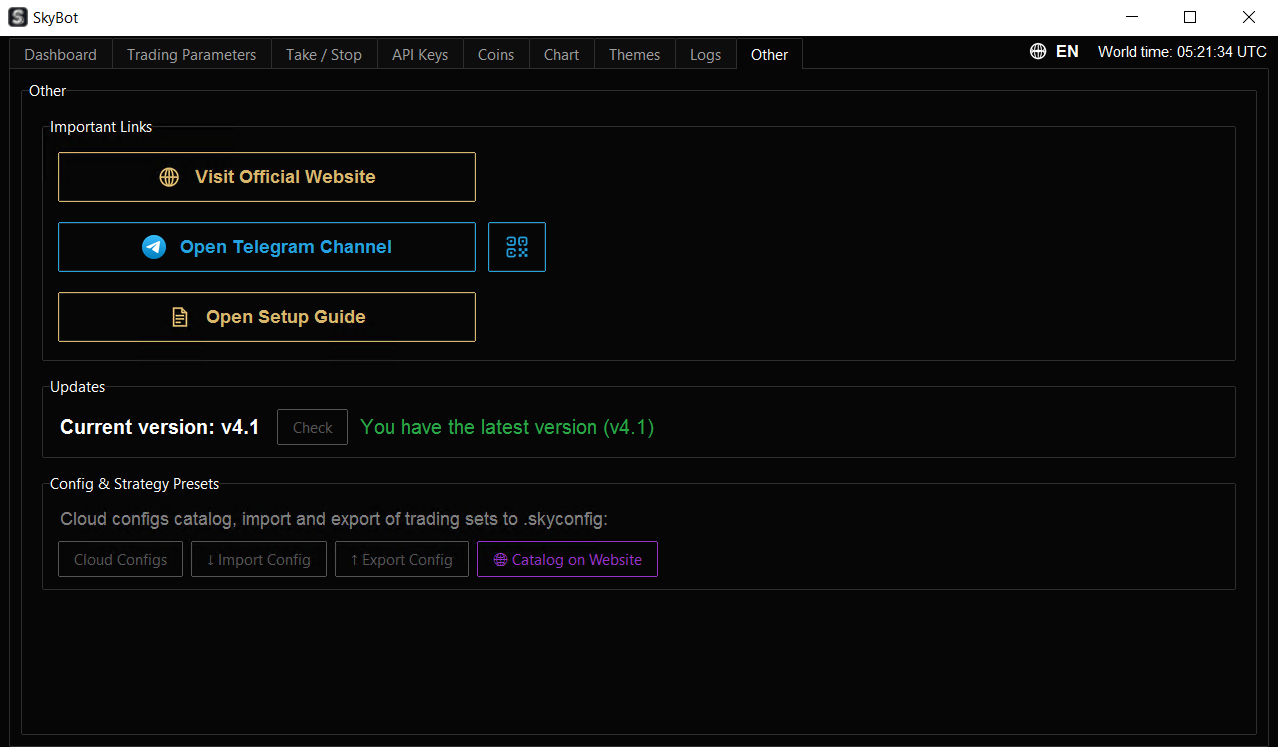Click the World time UTC display
The image size is (1278, 747).
[1182, 52]
